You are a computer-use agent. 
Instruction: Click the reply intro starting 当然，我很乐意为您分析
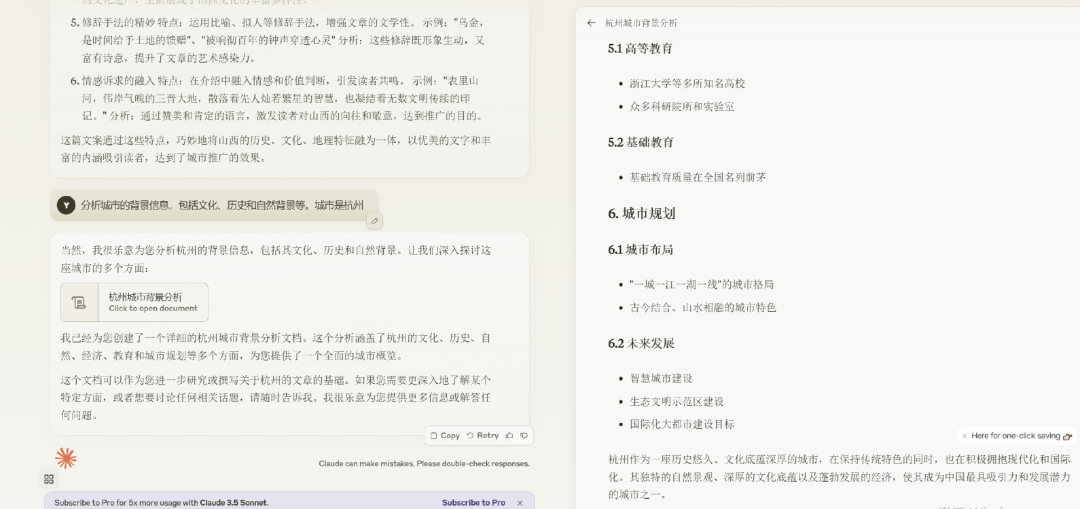coord(276,259)
